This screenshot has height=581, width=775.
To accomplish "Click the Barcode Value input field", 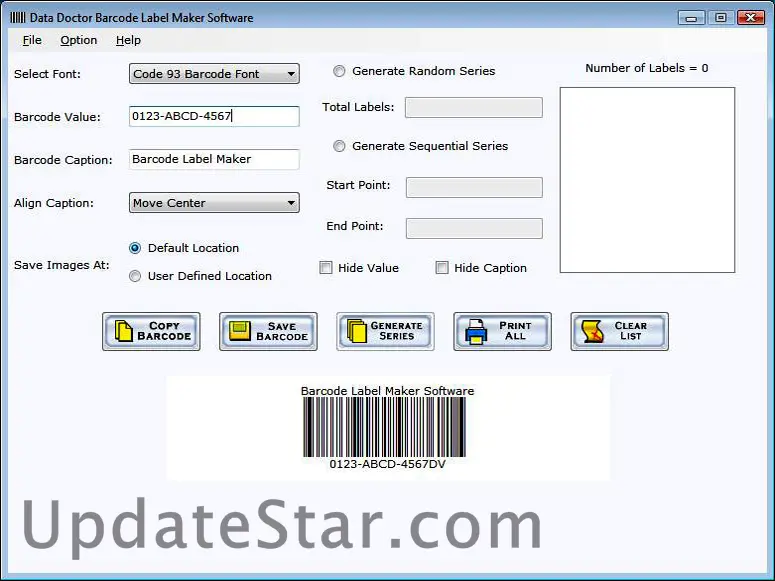I will click(214, 116).
